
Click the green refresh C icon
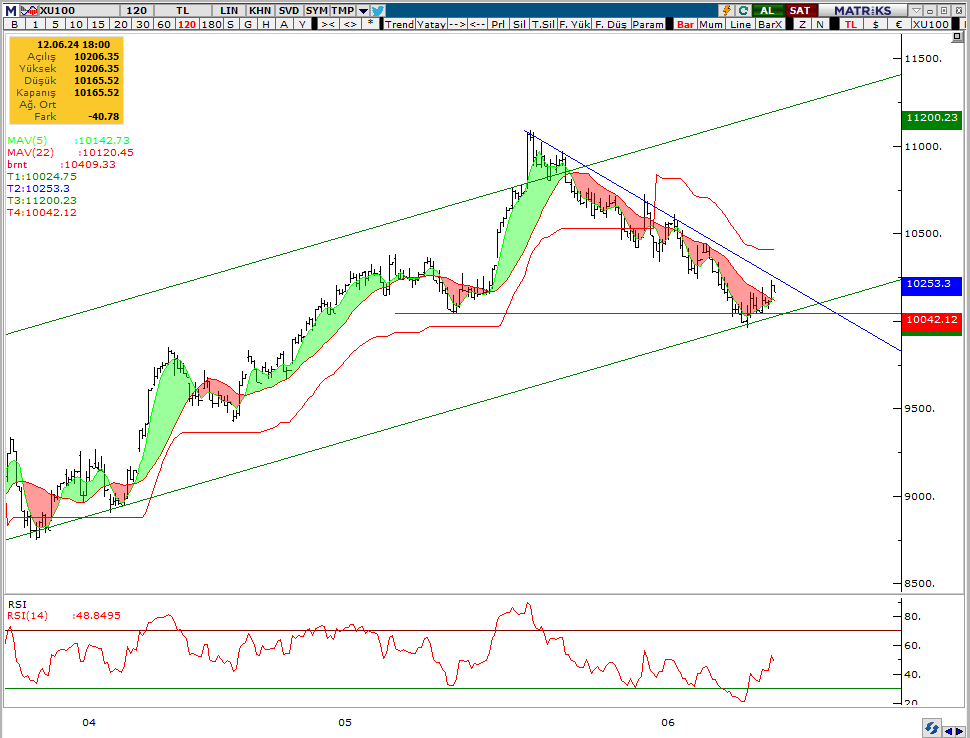(x=743, y=11)
